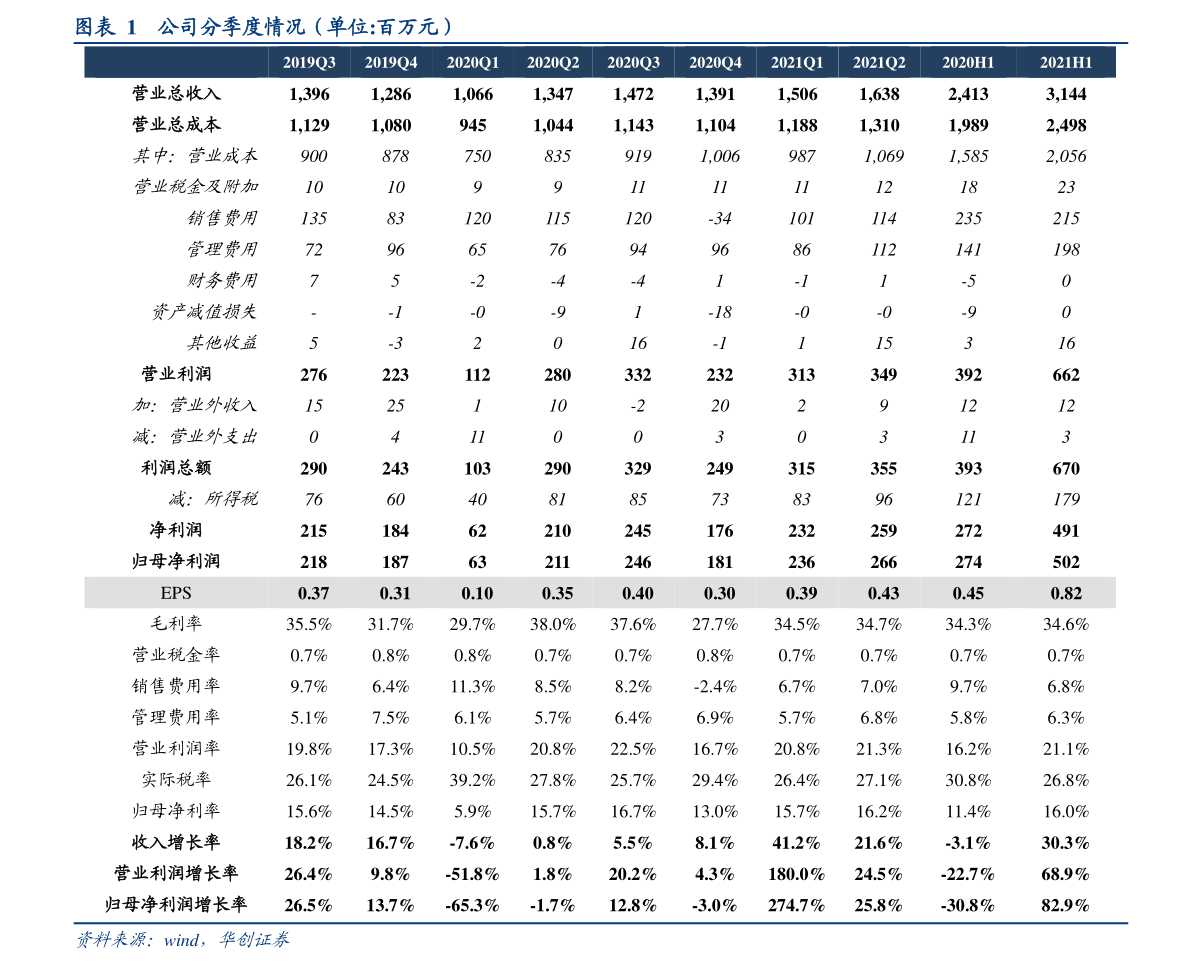Click the 2020H1 column header
The image size is (1191, 969).
[968, 62]
